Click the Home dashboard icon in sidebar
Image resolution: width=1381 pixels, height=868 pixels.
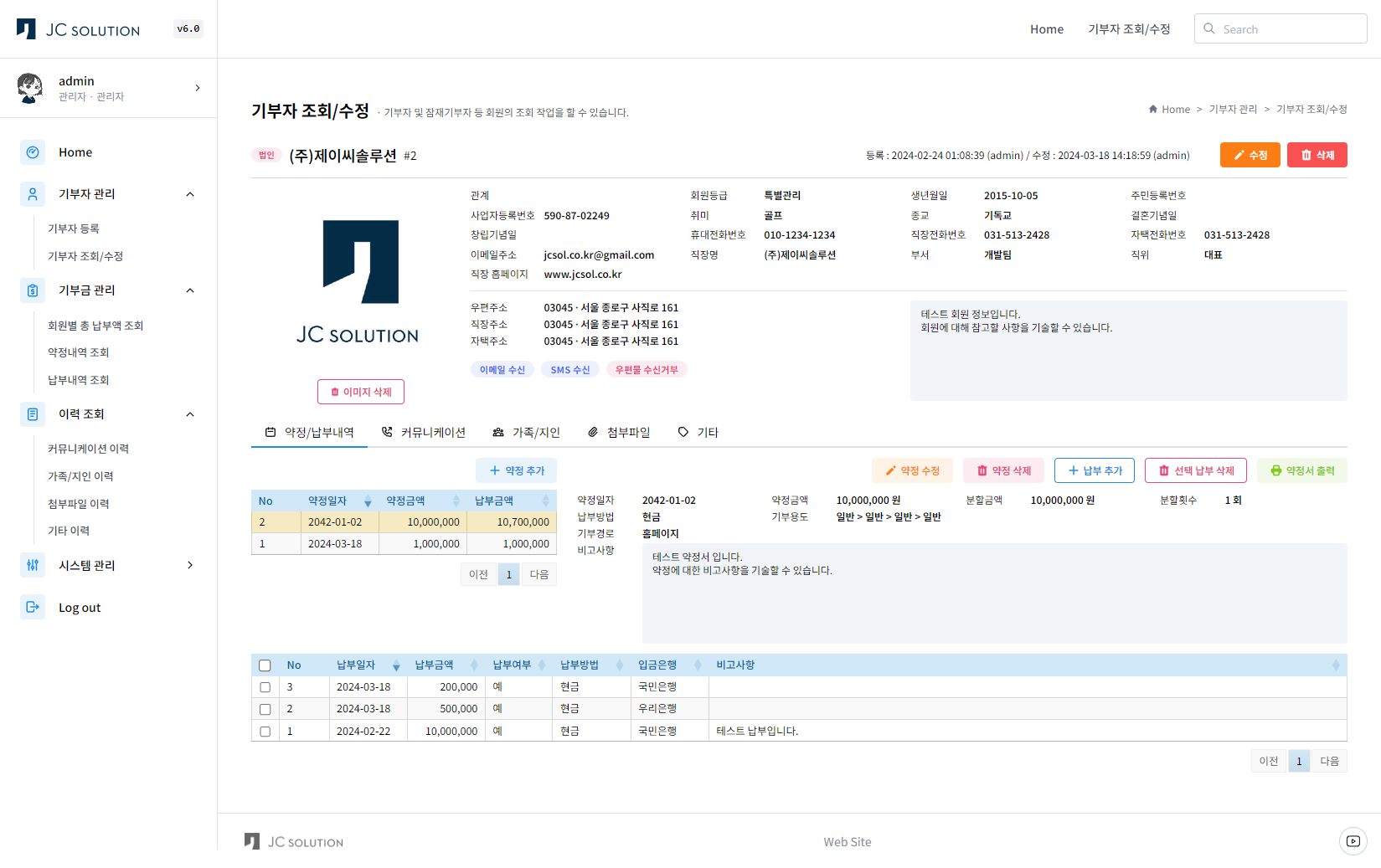tap(33, 152)
